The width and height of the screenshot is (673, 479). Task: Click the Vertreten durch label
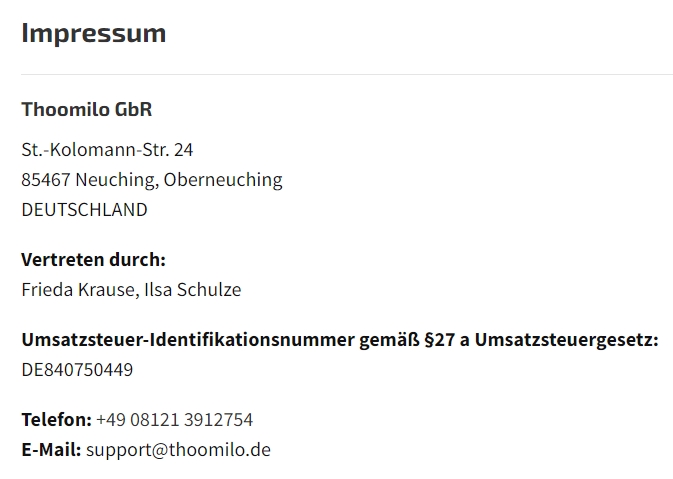(93, 260)
